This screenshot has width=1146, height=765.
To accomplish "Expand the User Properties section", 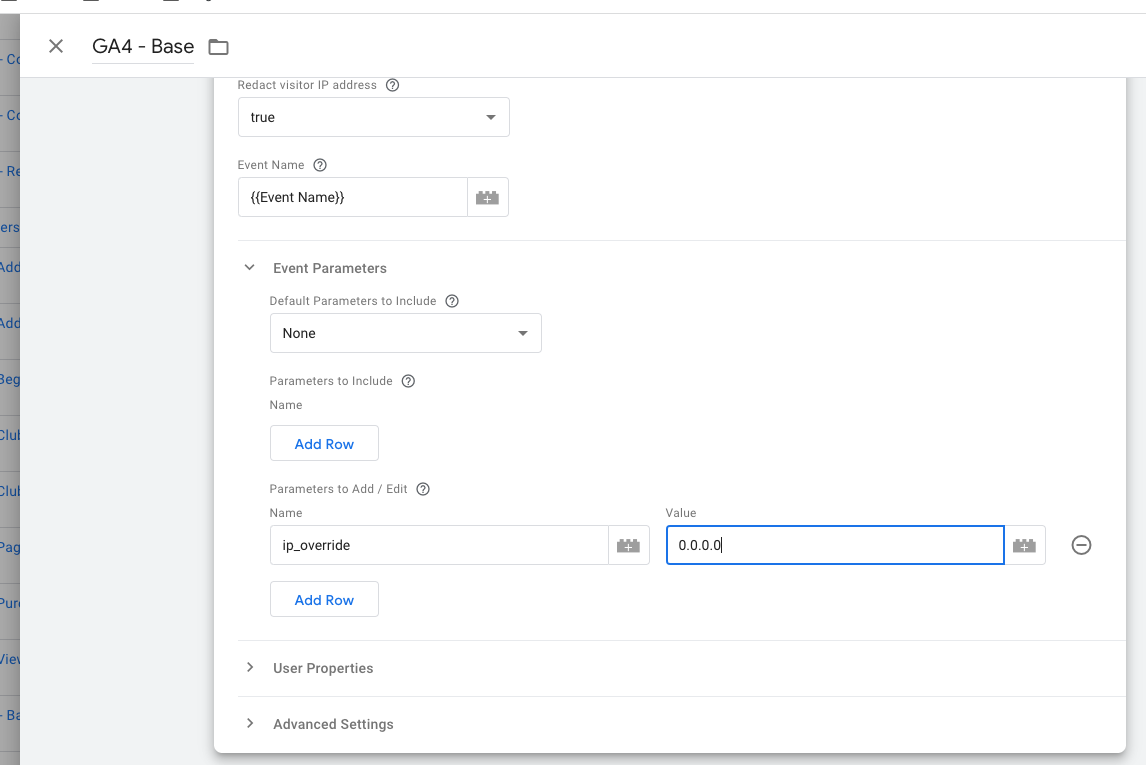I will point(250,668).
